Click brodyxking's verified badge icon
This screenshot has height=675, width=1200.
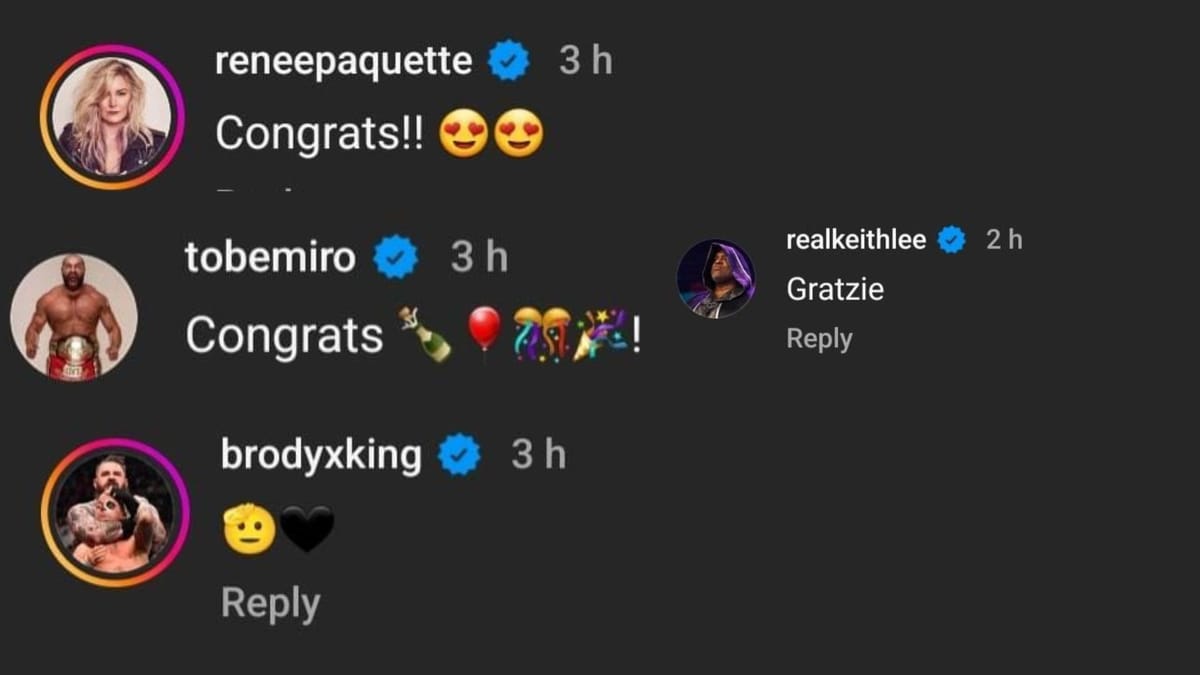pos(460,454)
